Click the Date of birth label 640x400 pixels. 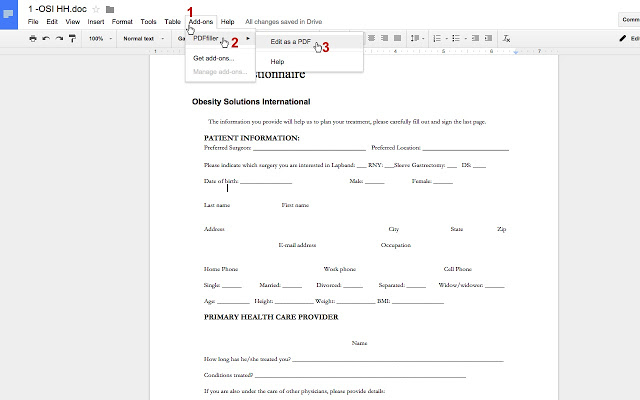point(221,181)
